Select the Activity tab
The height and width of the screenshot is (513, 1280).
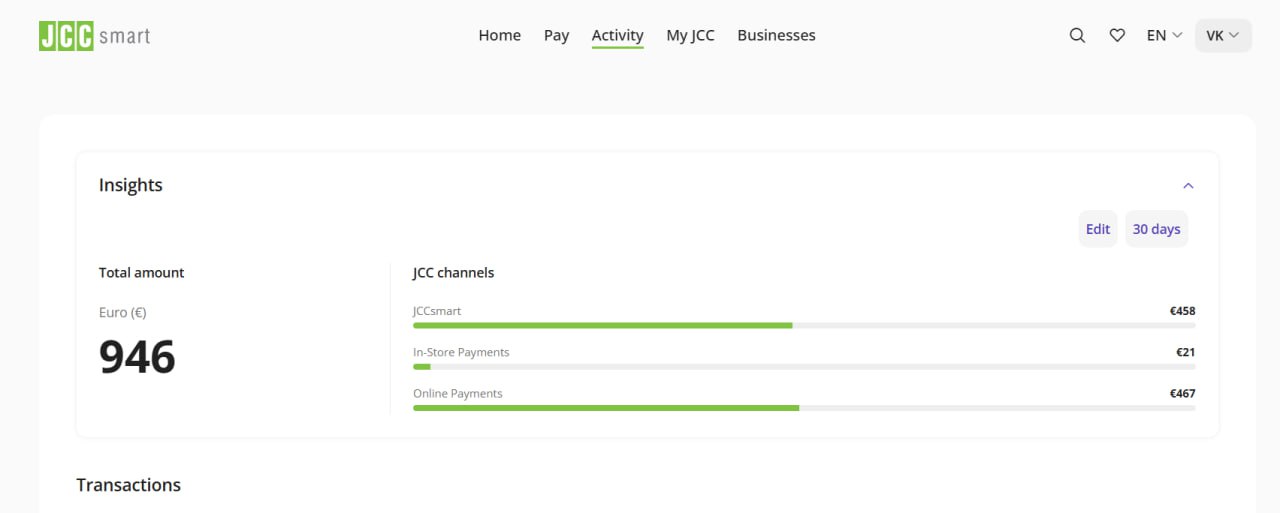617,36
